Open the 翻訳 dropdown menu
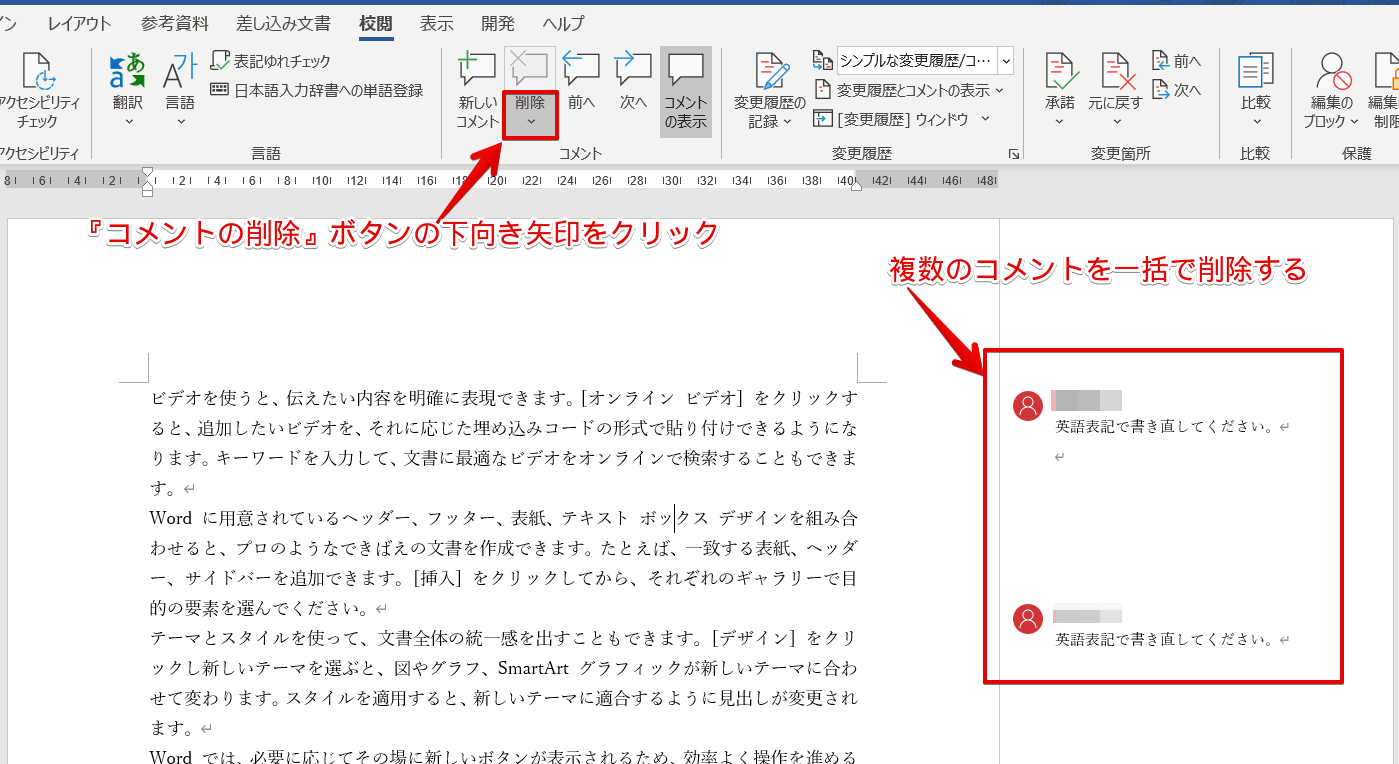Image resolution: width=1399 pixels, height=764 pixels. 129,90
